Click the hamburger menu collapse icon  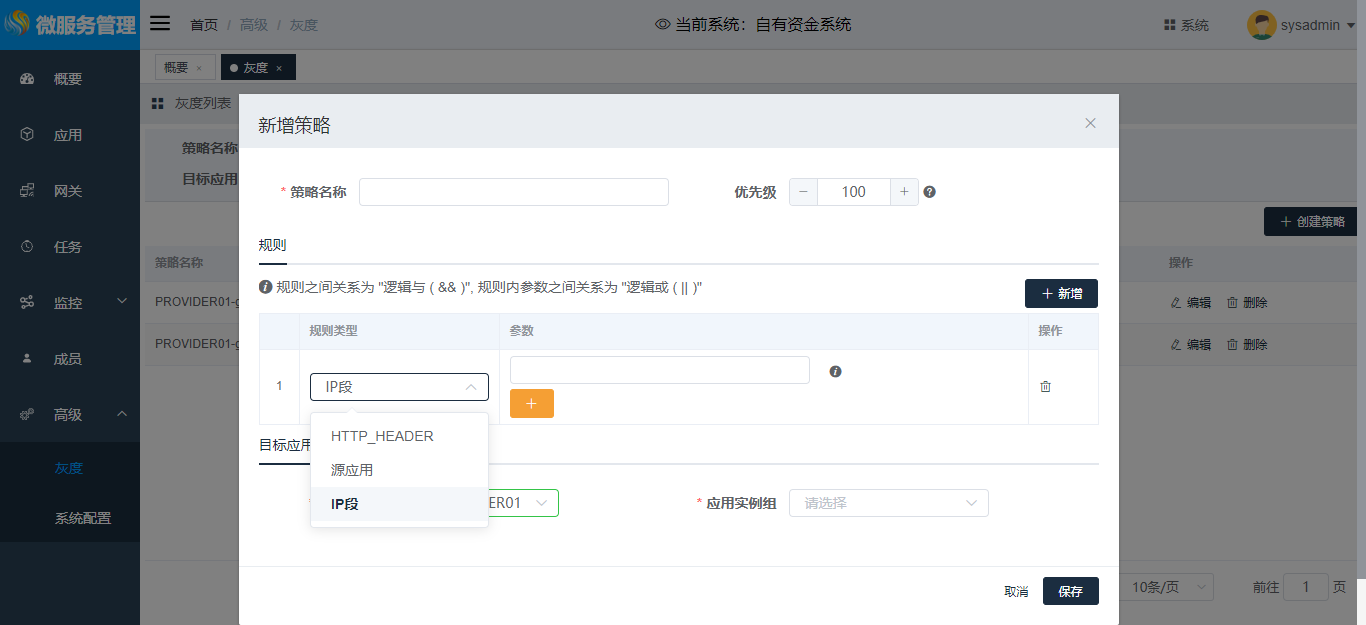(160, 24)
